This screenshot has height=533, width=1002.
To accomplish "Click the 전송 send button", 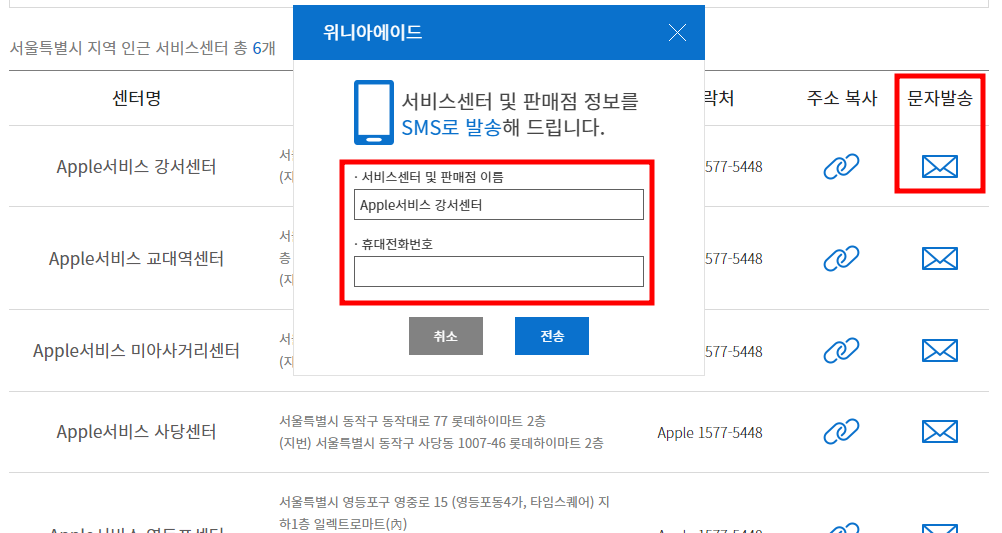I will (551, 336).
